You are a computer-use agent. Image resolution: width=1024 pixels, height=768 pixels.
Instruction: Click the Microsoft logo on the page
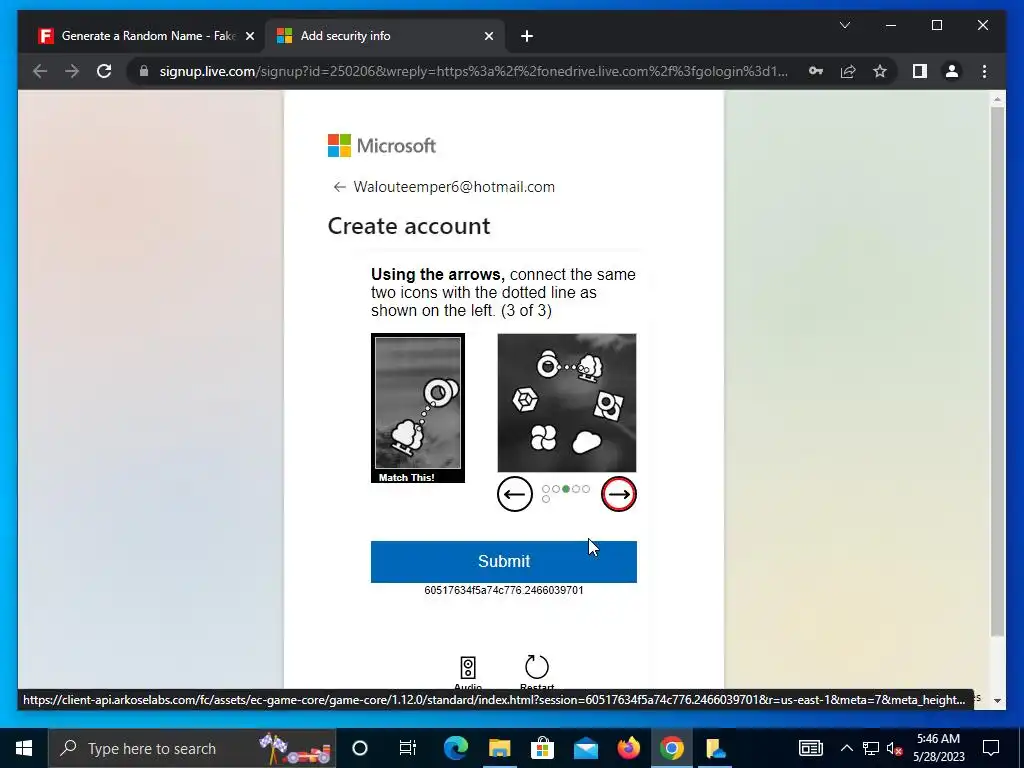(x=381, y=146)
